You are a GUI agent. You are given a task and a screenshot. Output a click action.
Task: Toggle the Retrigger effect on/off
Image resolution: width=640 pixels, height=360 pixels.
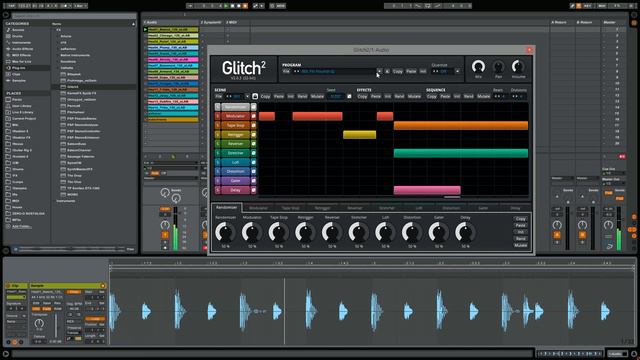[236, 135]
